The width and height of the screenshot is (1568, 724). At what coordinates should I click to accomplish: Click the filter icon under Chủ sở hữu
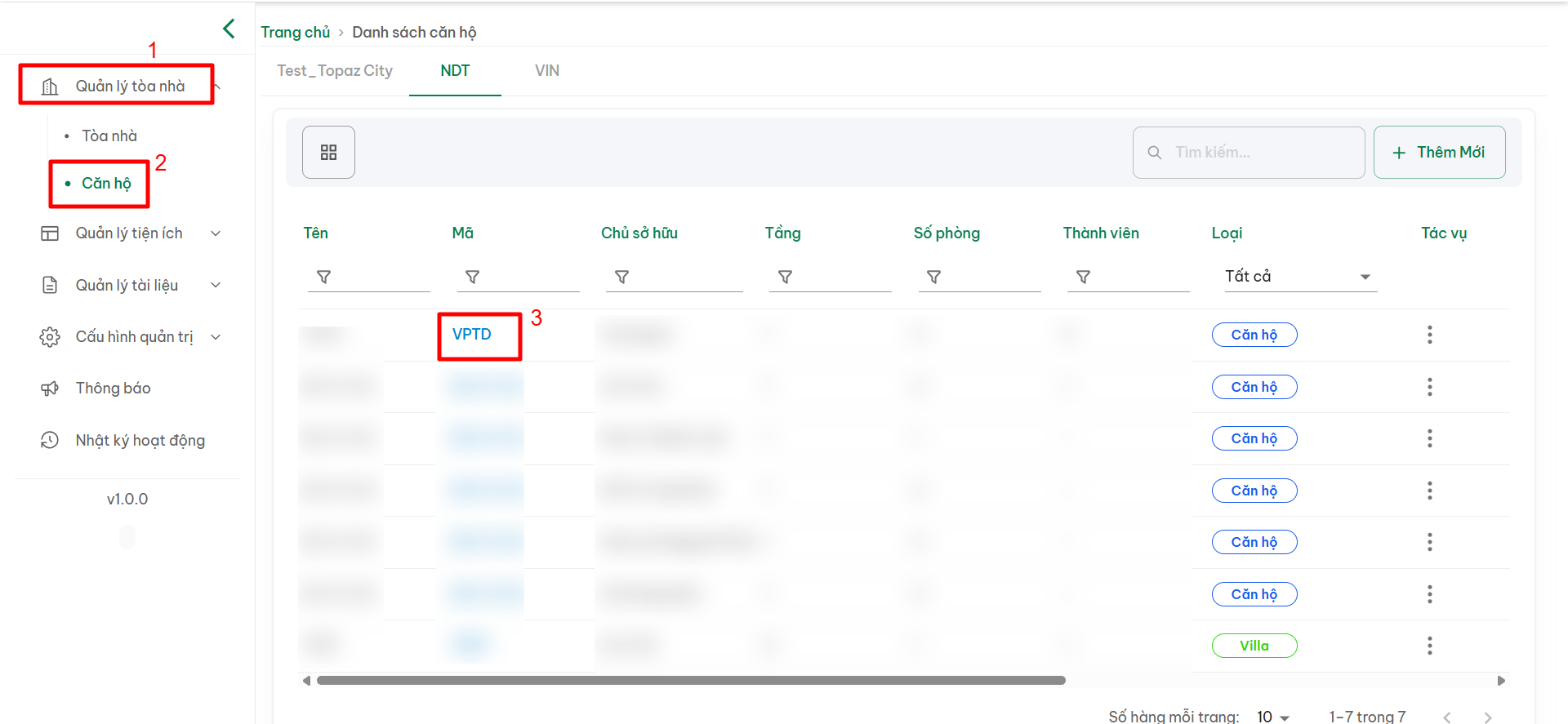tap(621, 278)
